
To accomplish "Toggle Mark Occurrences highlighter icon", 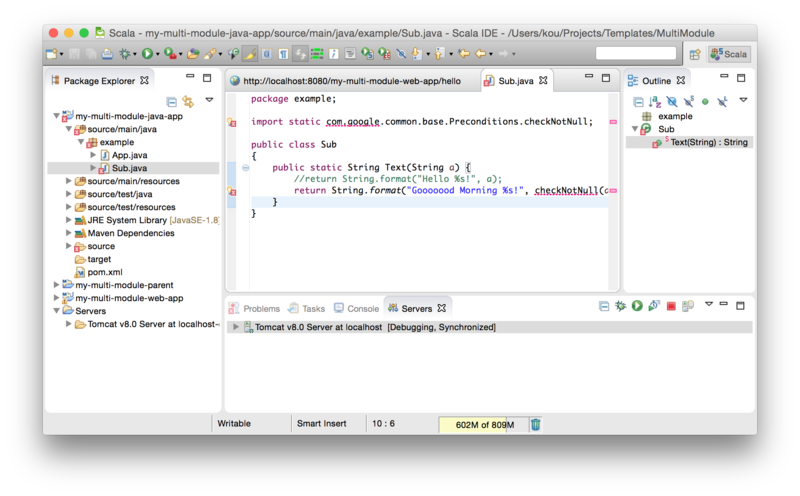I will pos(249,54).
